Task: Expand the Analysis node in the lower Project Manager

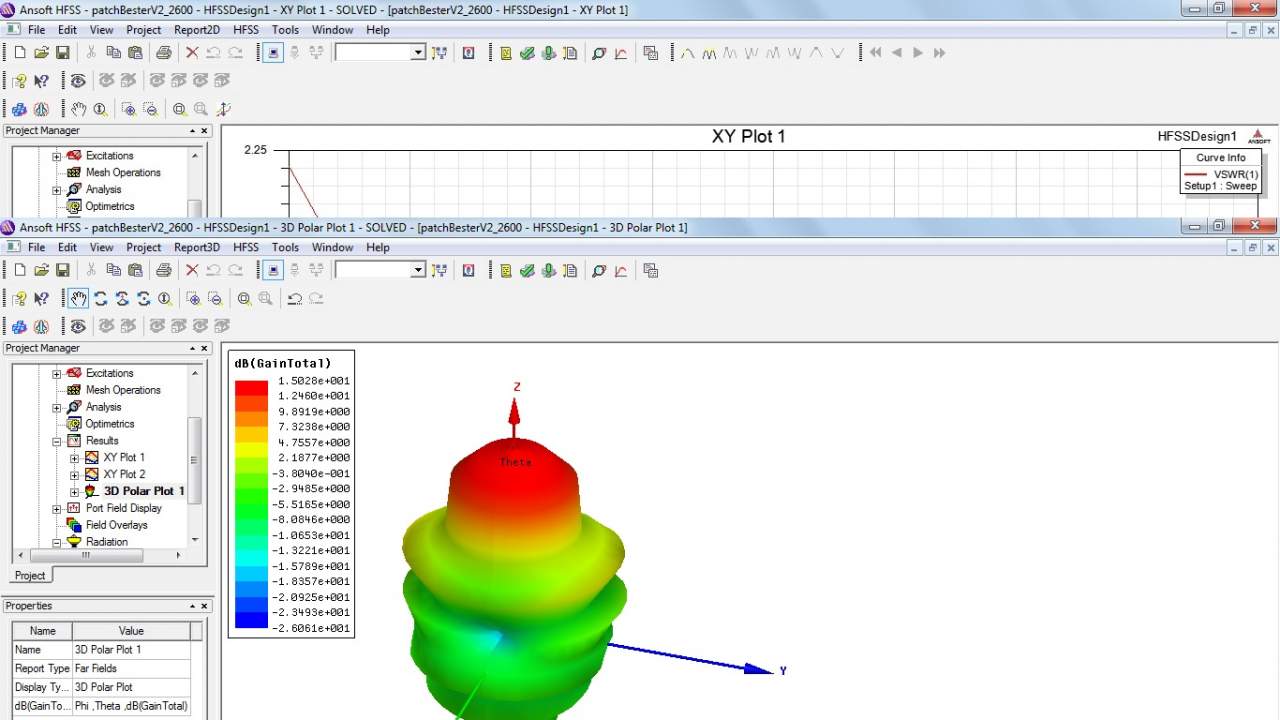Action: click(x=57, y=407)
